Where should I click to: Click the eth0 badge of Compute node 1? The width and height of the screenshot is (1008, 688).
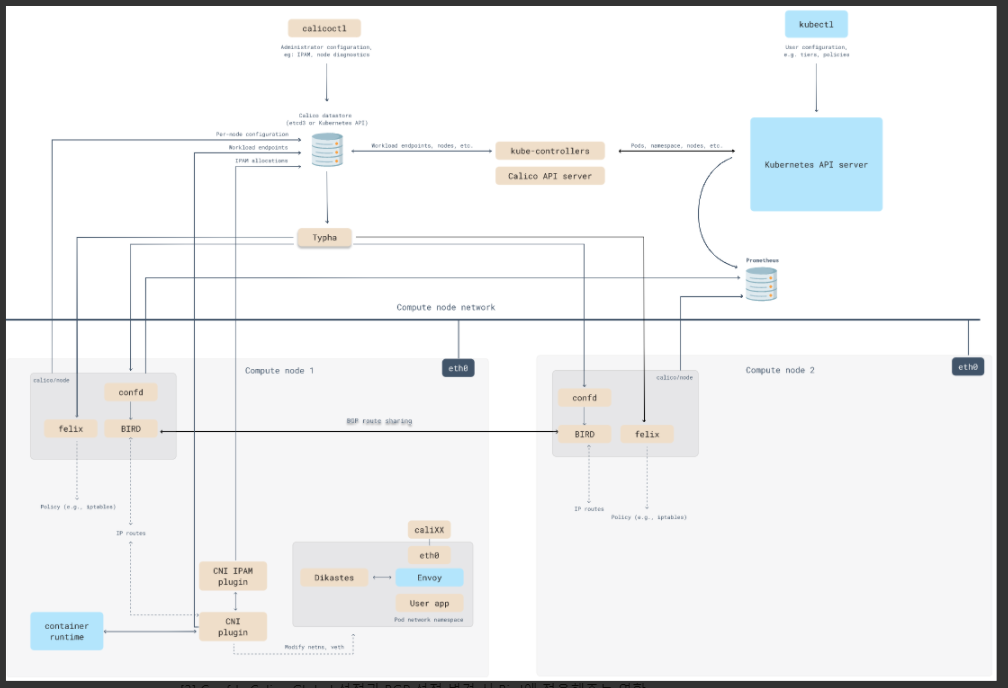pyautogui.click(x=458, y=368)
